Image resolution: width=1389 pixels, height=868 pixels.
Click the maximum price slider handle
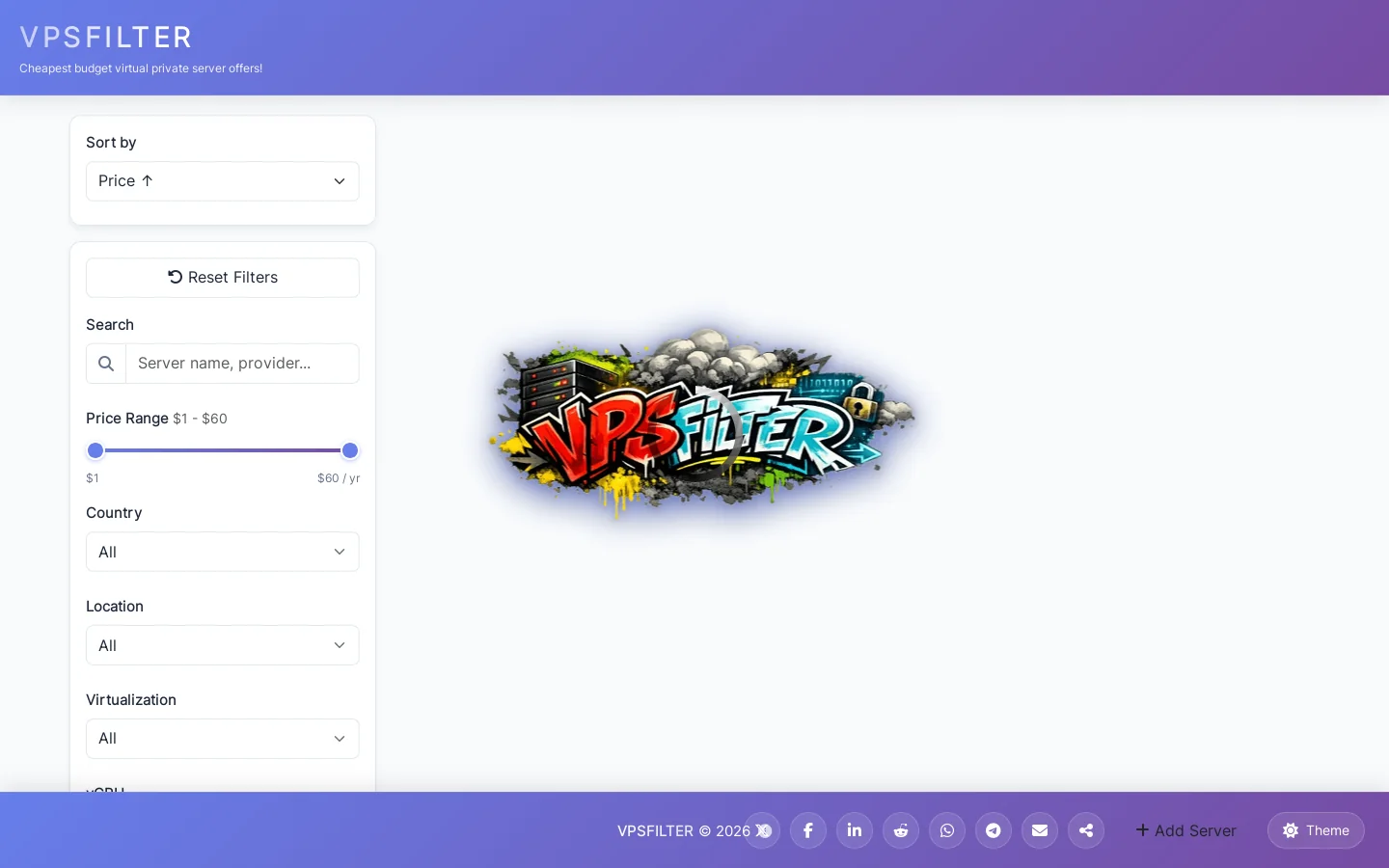(x=350, y=450)
